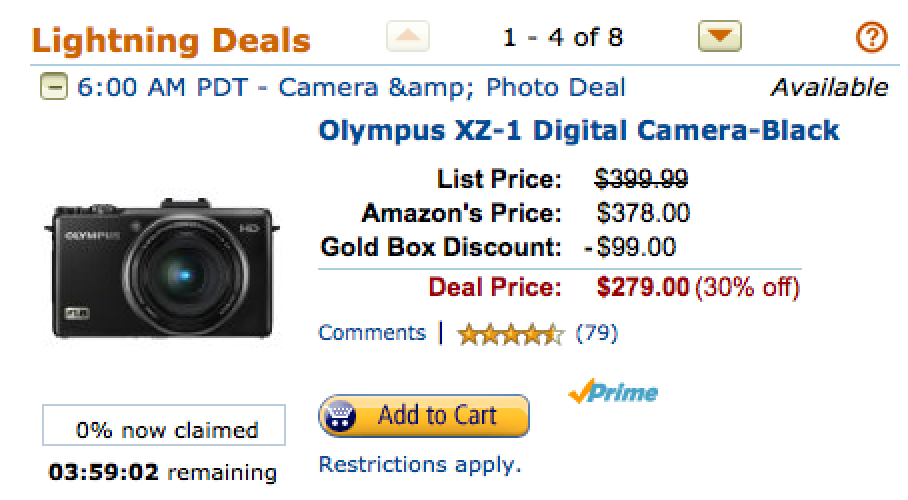908x500 pixels.
Task: Open the Olympus XZ-1 Digital Camera-Black title
Action: pos(578,131)
